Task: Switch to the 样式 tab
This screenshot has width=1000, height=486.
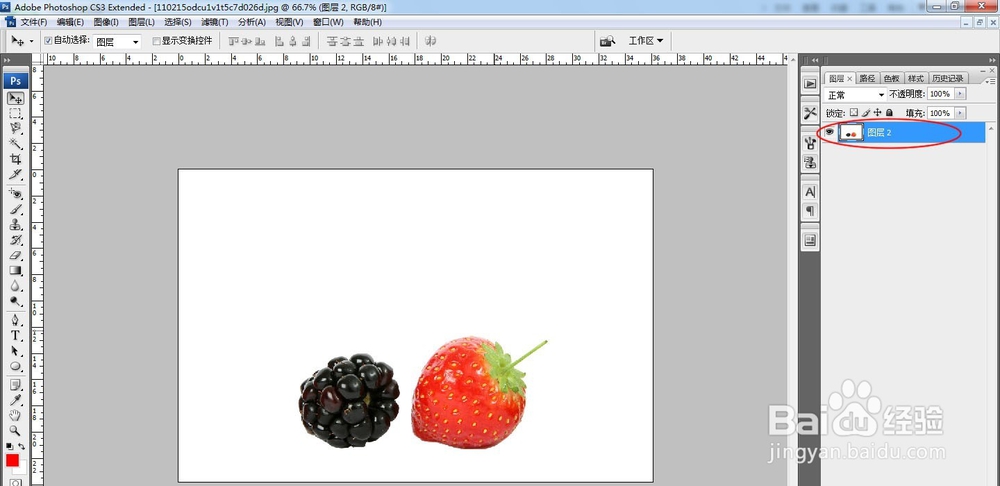Action: click(916, 78)
